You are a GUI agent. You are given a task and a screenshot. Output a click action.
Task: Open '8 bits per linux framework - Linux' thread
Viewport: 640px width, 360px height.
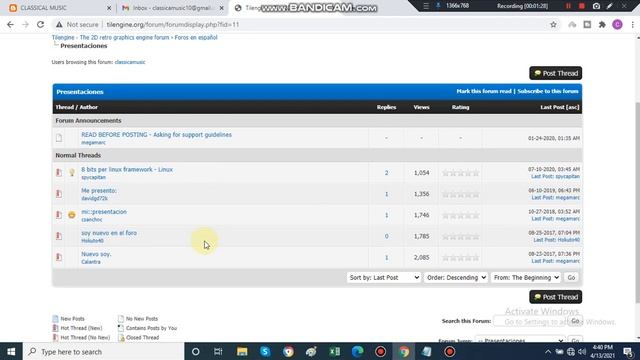[x=127, y=169]
